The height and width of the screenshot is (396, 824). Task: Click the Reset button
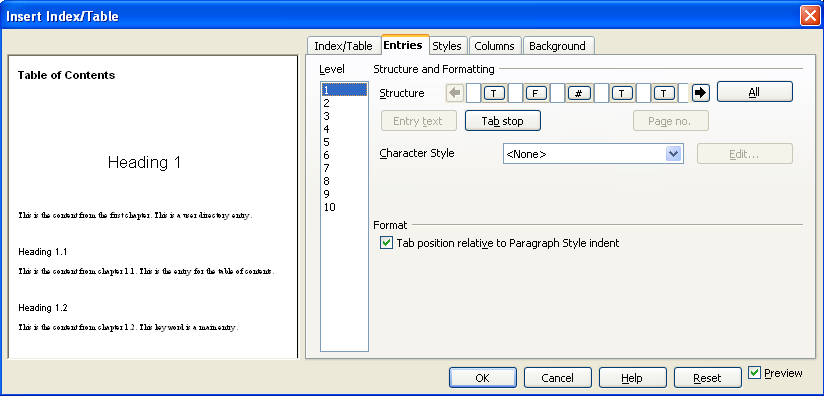pos(707,378)
